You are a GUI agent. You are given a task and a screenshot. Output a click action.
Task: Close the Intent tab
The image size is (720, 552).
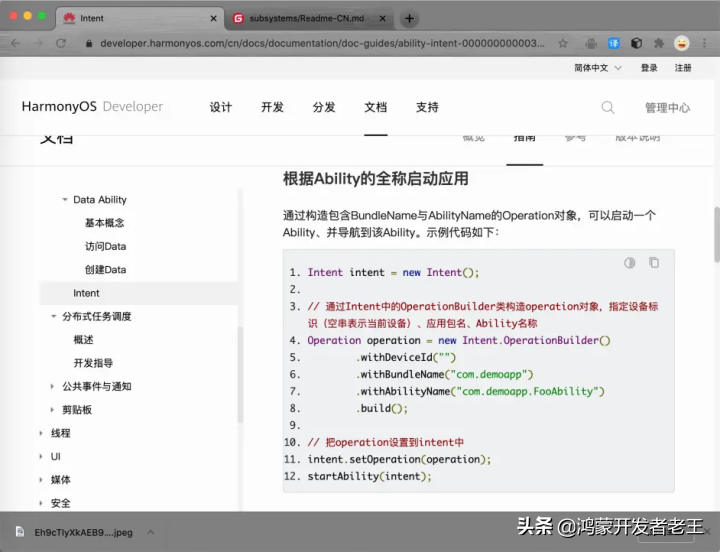[x=214, y=18]
